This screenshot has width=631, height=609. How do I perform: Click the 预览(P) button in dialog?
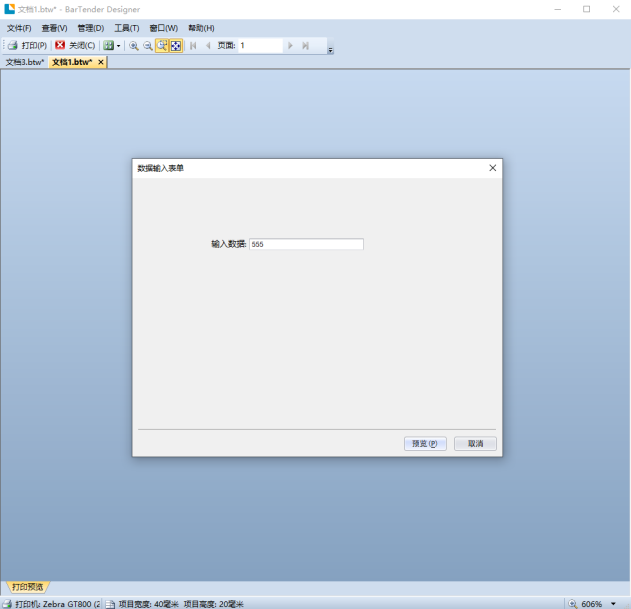click(x=425, y=444)
